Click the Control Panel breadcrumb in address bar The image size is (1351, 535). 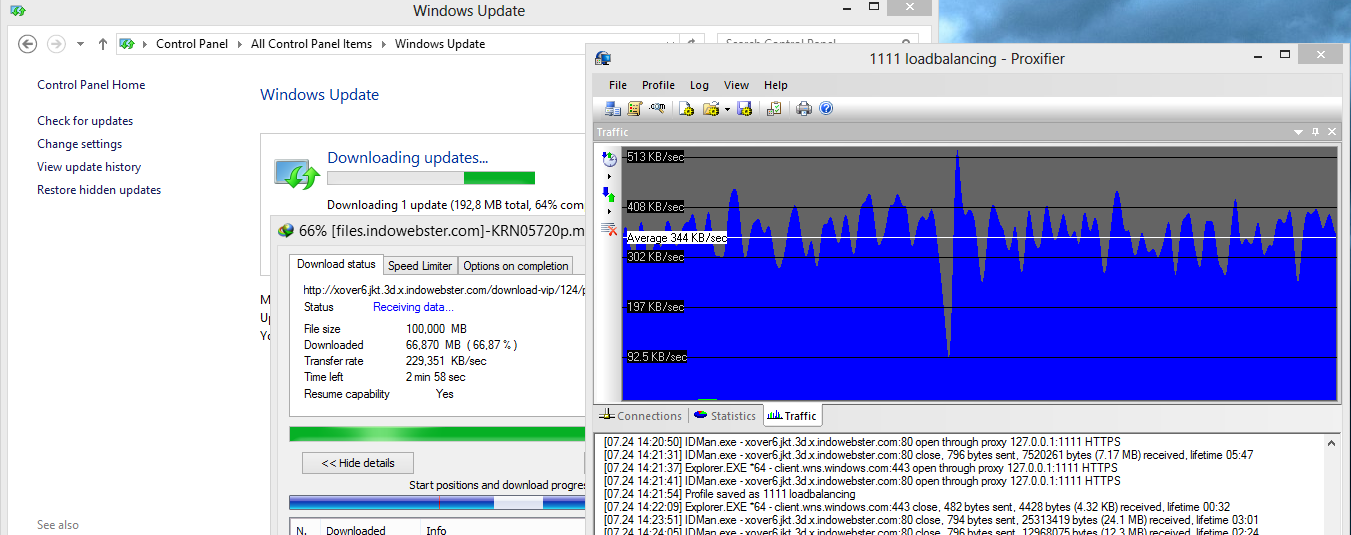pyautogui.click(x=192, y=44)
